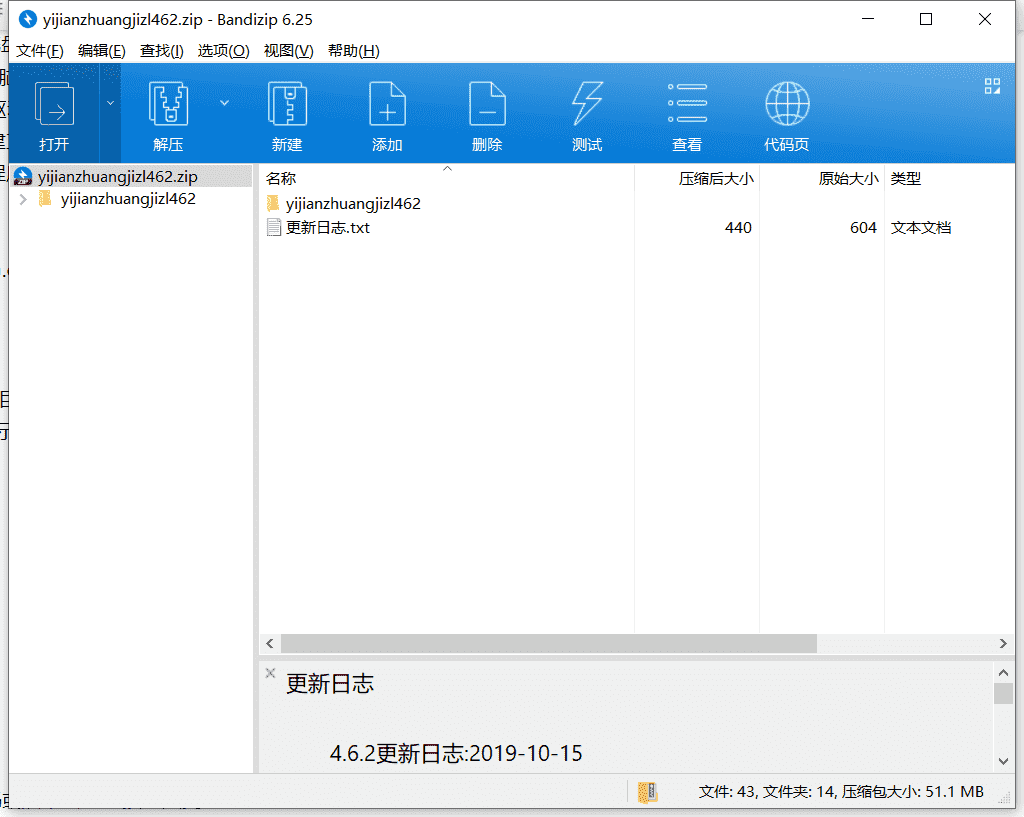Click the horizontal scrollbar thumb
Screen dimensions: 1024x817
[x=549, y=643]
